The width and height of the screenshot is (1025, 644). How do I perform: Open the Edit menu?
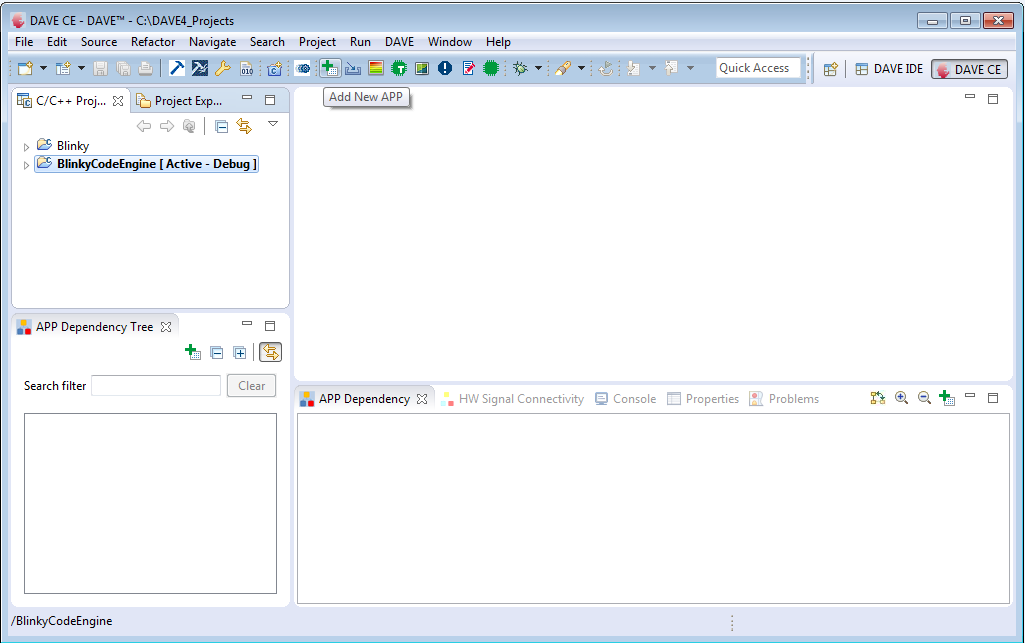[x=57, y=42]
